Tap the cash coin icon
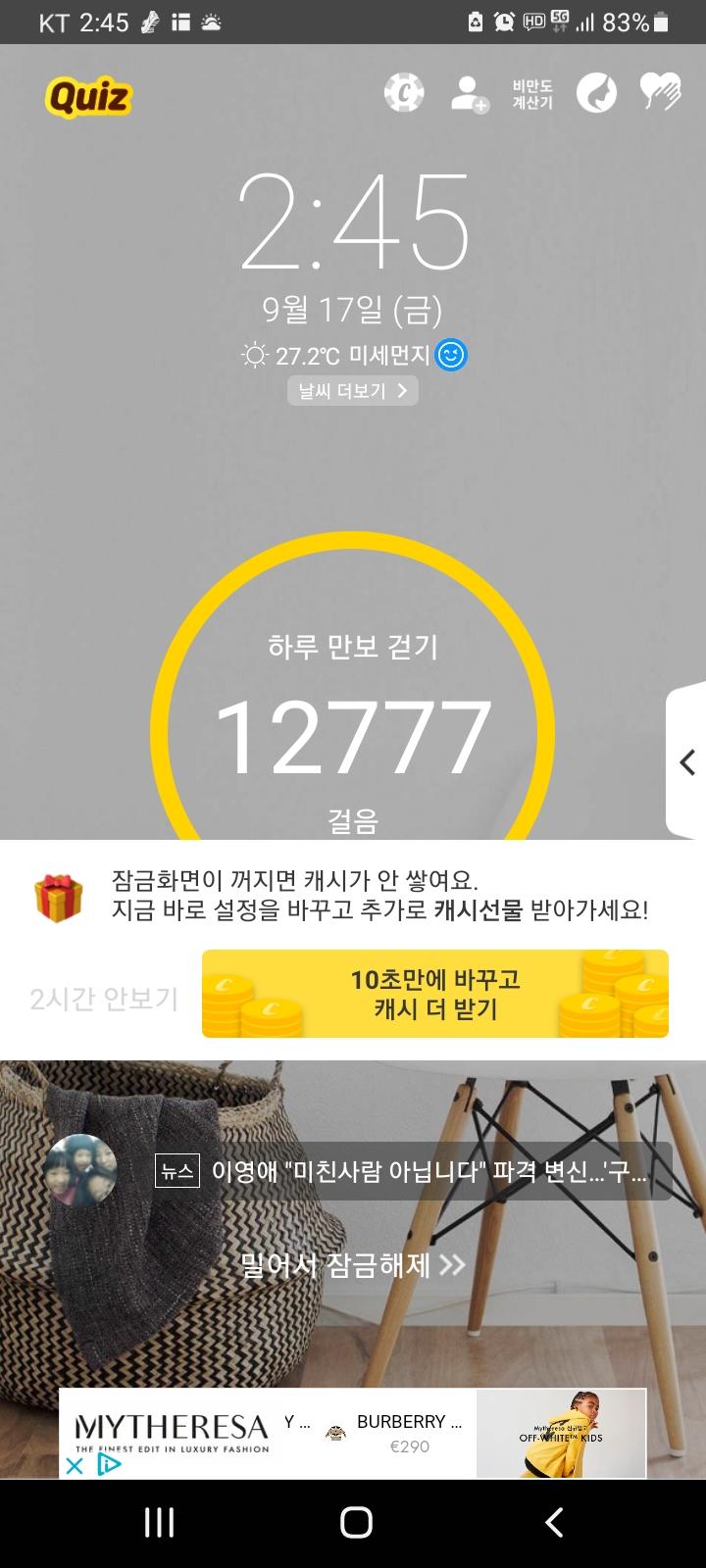This screenshot has width=706, height=1568. click(403, 93)
